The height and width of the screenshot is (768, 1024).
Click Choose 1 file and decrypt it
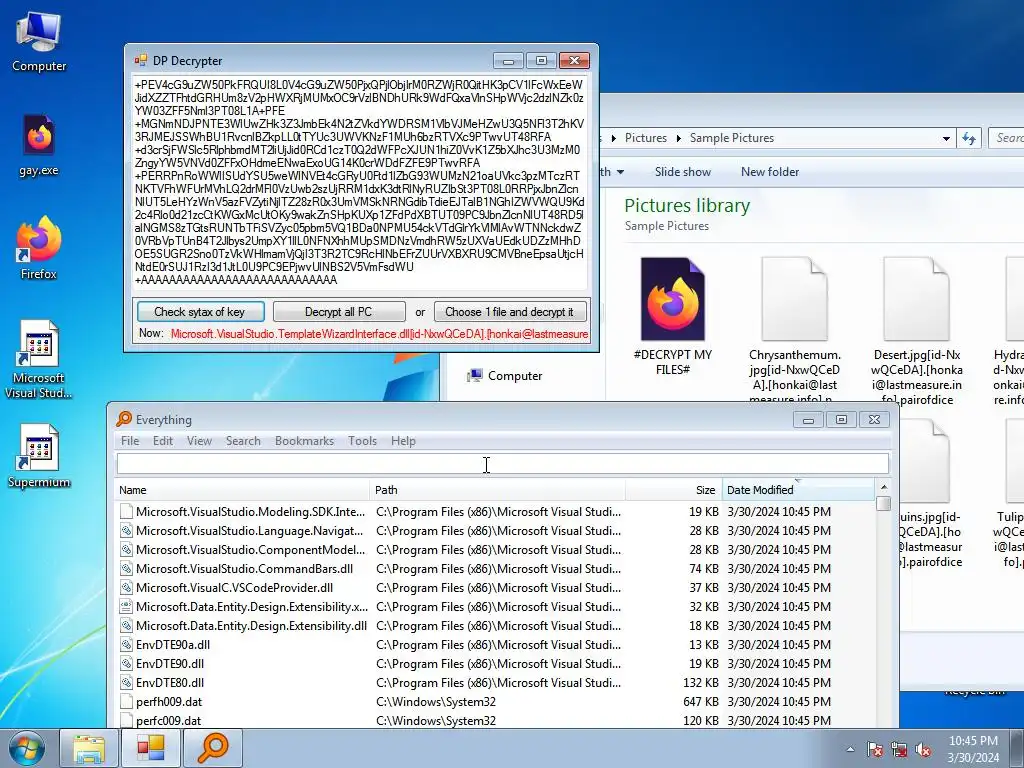510,312
